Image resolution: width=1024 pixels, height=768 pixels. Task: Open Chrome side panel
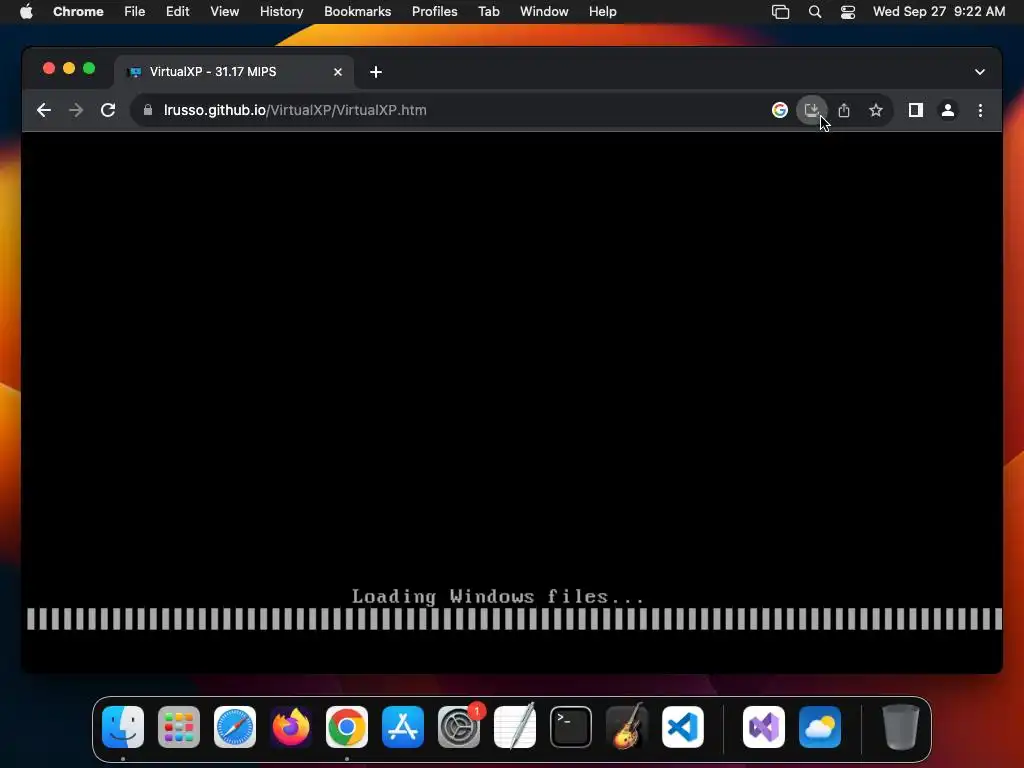coord(916,110)
